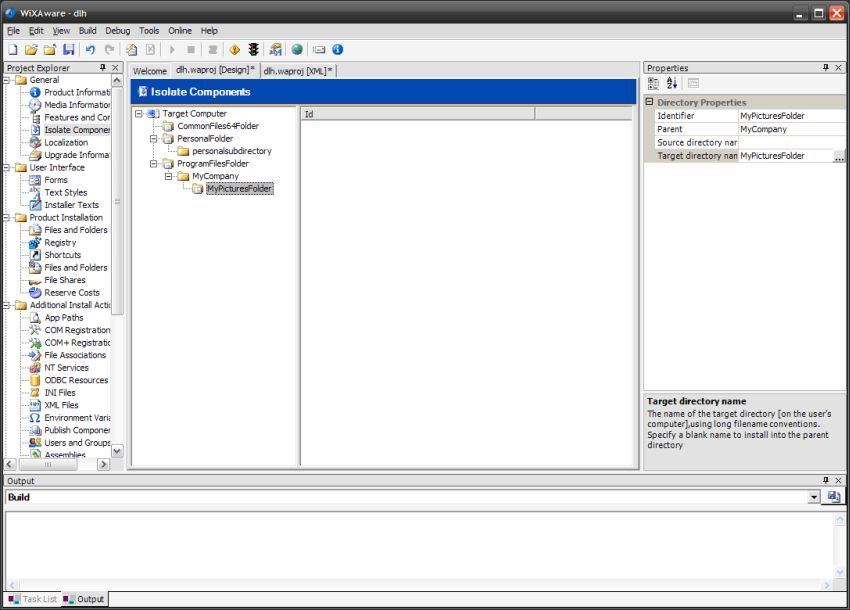Switch to the Welcome tab

pyautogui.click(x=150, y=71)
